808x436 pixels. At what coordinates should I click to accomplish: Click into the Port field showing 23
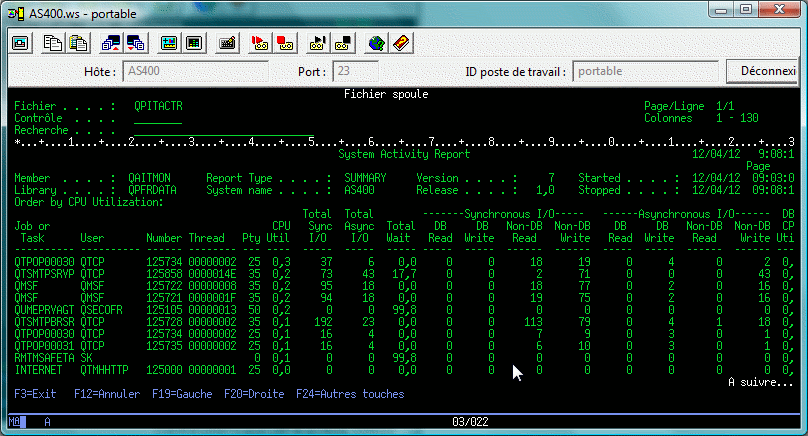click(x=356, y=71)
